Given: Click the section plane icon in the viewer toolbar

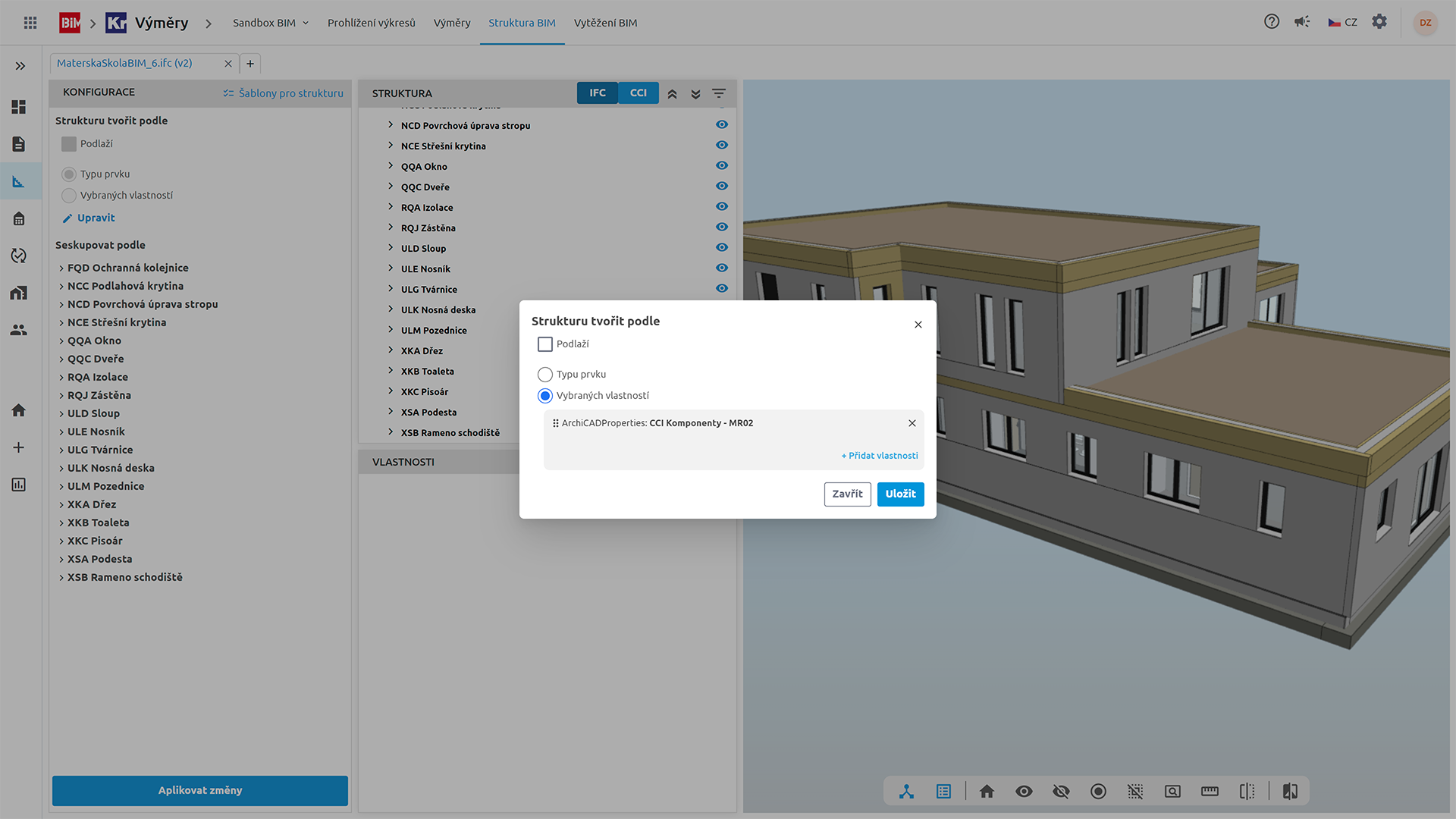Looking at the screenshot, I should 1247,792.
